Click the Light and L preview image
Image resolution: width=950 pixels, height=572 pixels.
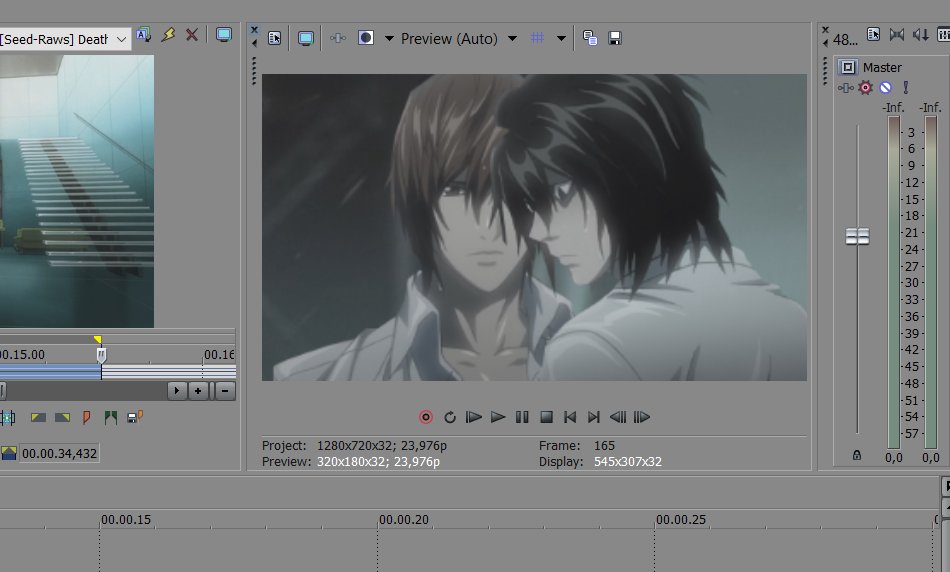(x=534, y=227)
